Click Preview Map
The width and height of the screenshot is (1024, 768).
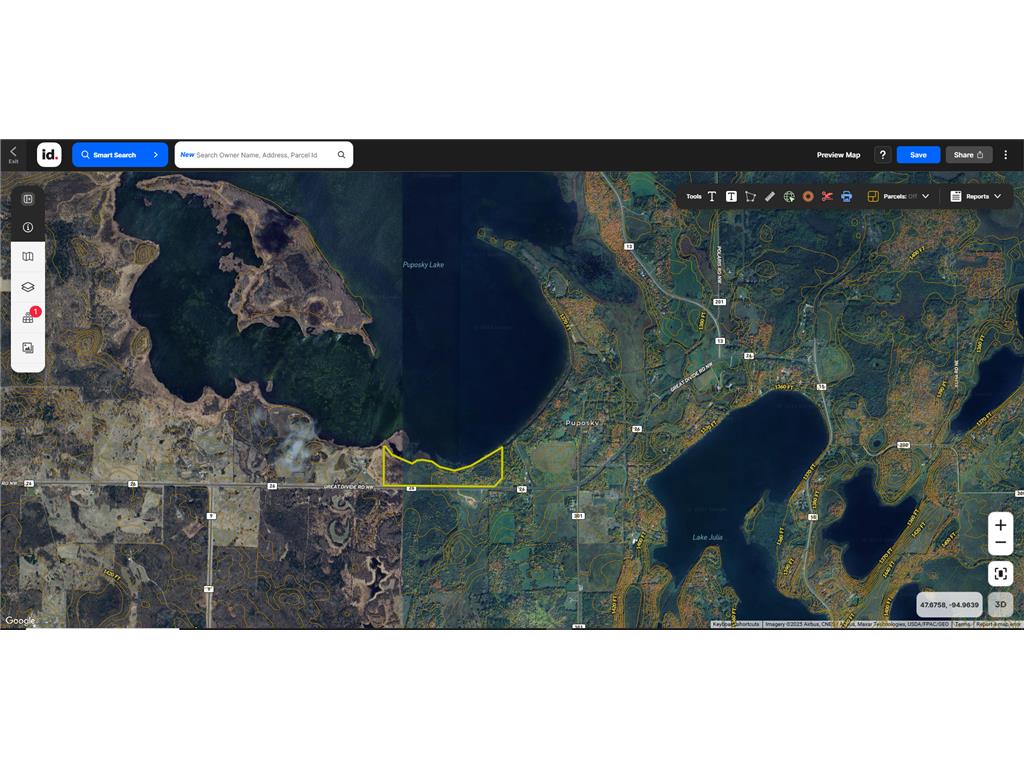(x=838, y=155)
